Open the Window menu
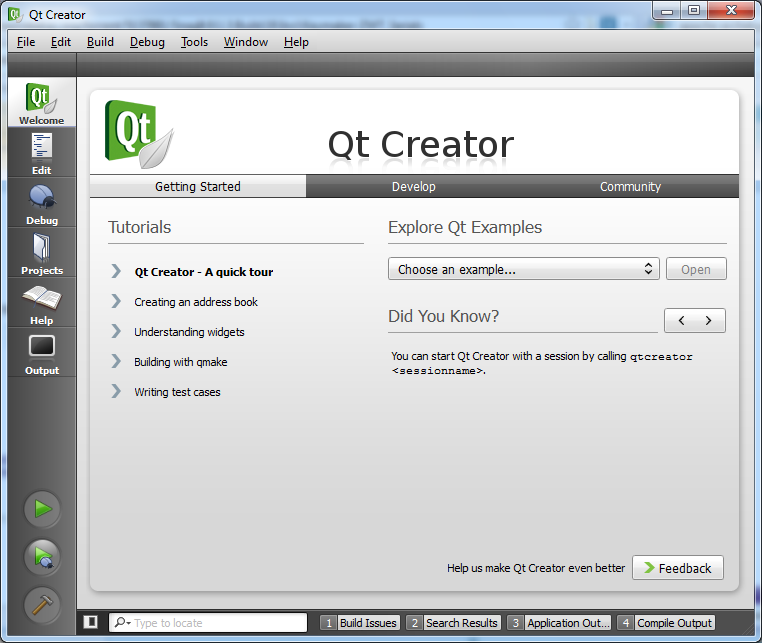Image resolution: width=768 pixels, height=643 pixels. pos(246,42)
